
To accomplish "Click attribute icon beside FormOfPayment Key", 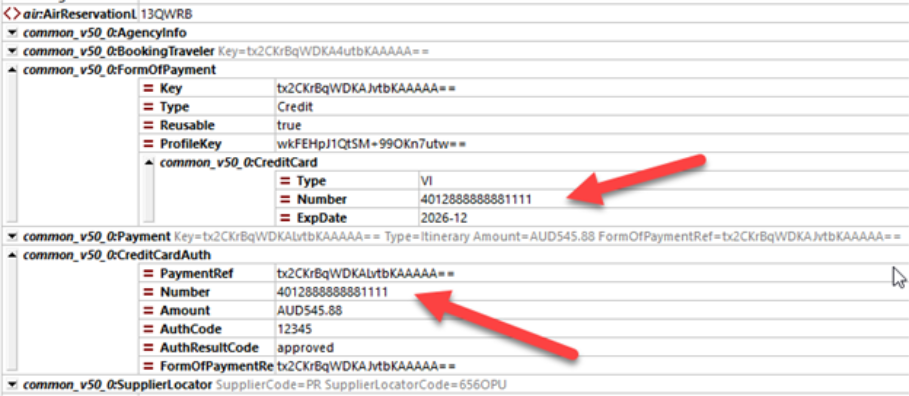I will click(x=149, y=88).
